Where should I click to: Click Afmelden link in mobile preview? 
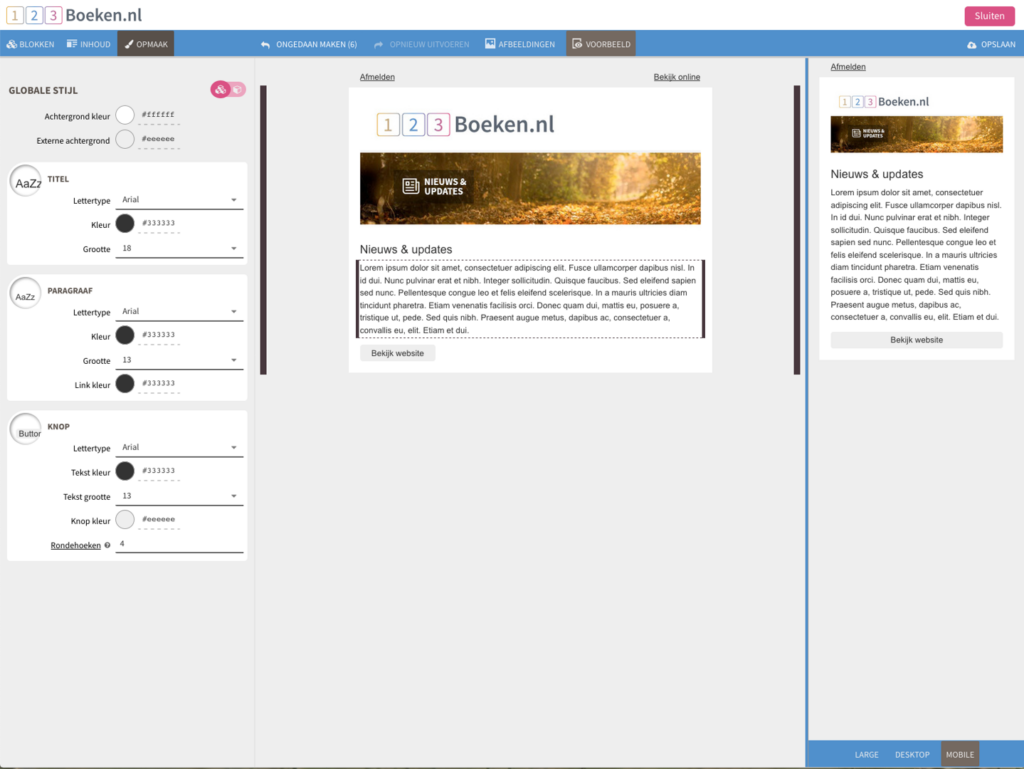click(x=848, y=67)
